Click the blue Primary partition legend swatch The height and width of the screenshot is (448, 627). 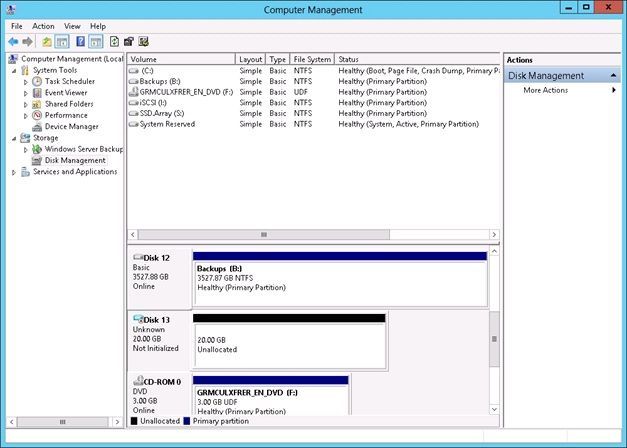point(186,421)
